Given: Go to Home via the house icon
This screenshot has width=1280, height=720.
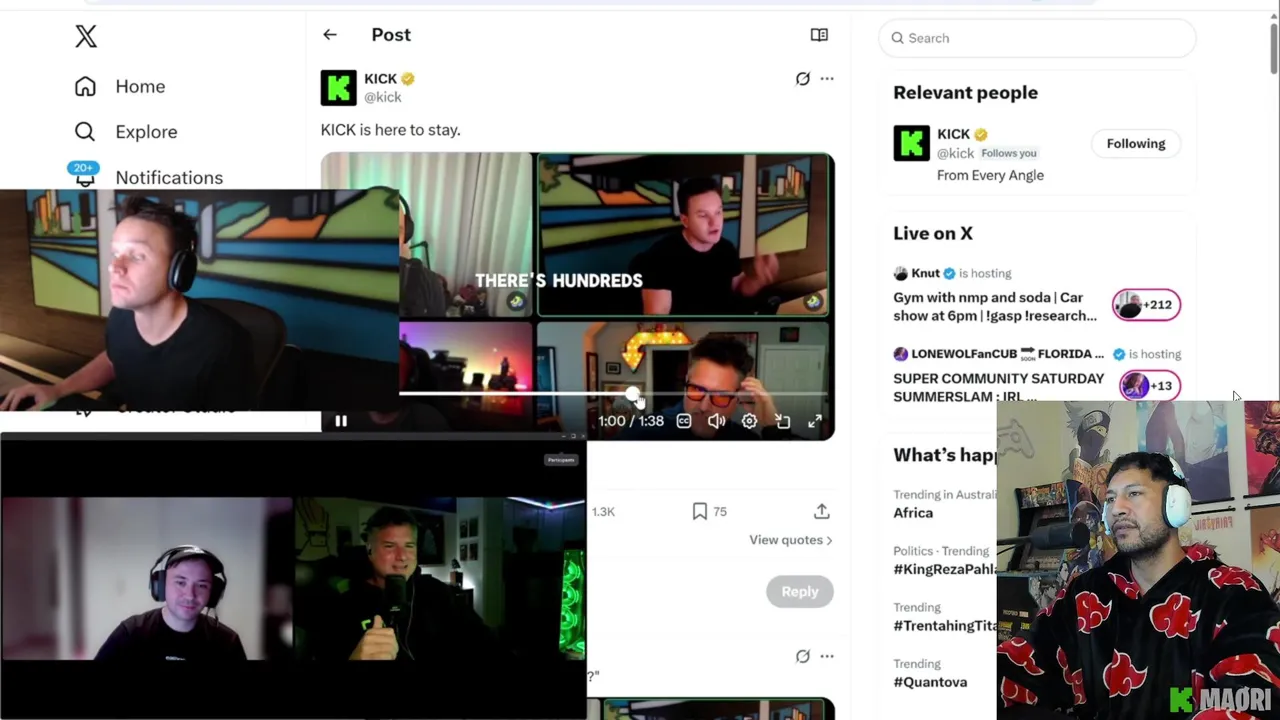Looking at the screenshot, I should tap(85, 87).
